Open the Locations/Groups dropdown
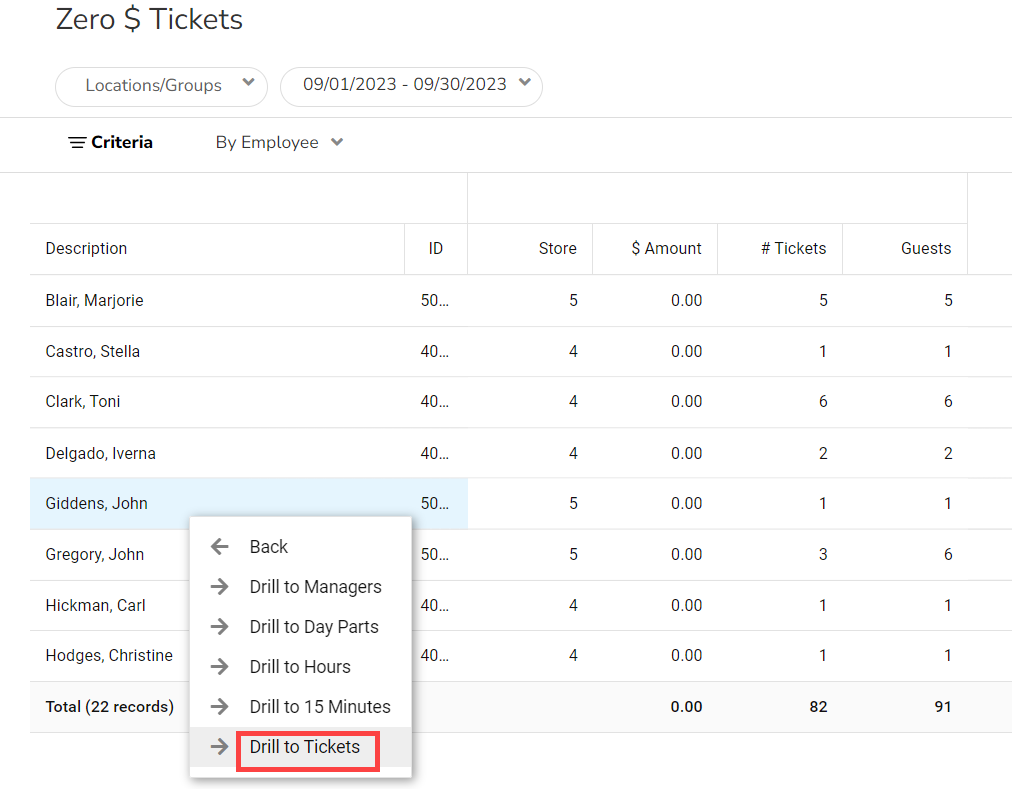 click(x=161, y=86)
